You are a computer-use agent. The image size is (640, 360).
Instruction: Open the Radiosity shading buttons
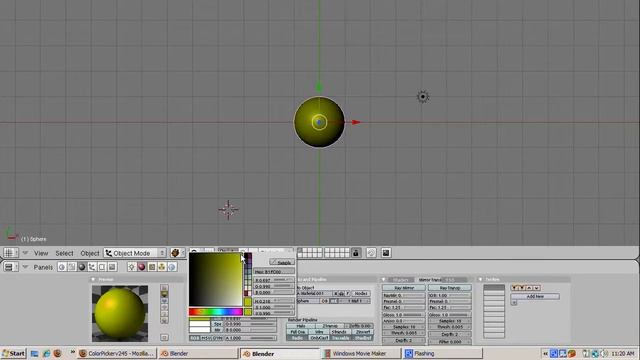pos(162,267)
